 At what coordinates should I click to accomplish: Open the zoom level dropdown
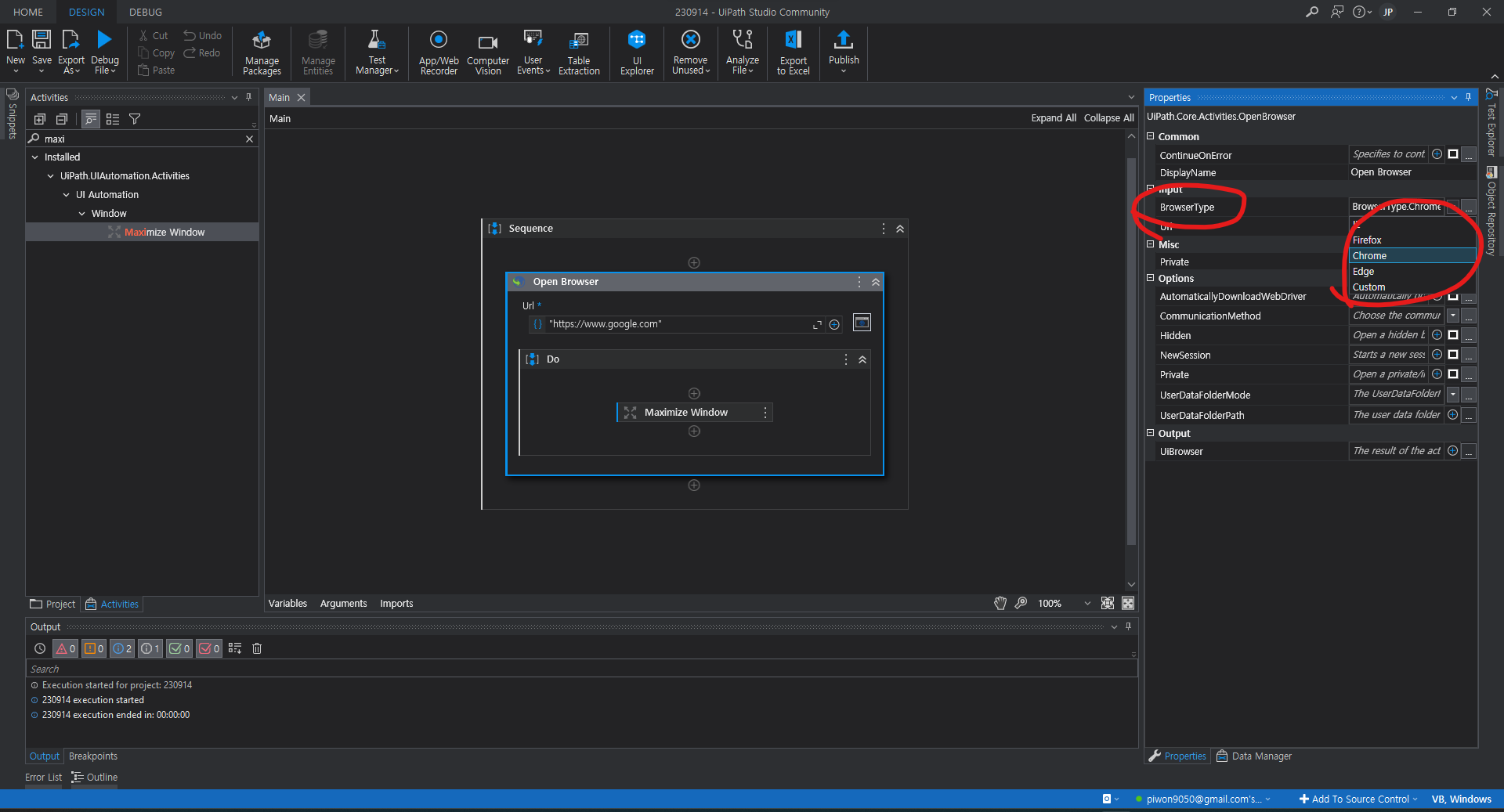[1086, 604]
